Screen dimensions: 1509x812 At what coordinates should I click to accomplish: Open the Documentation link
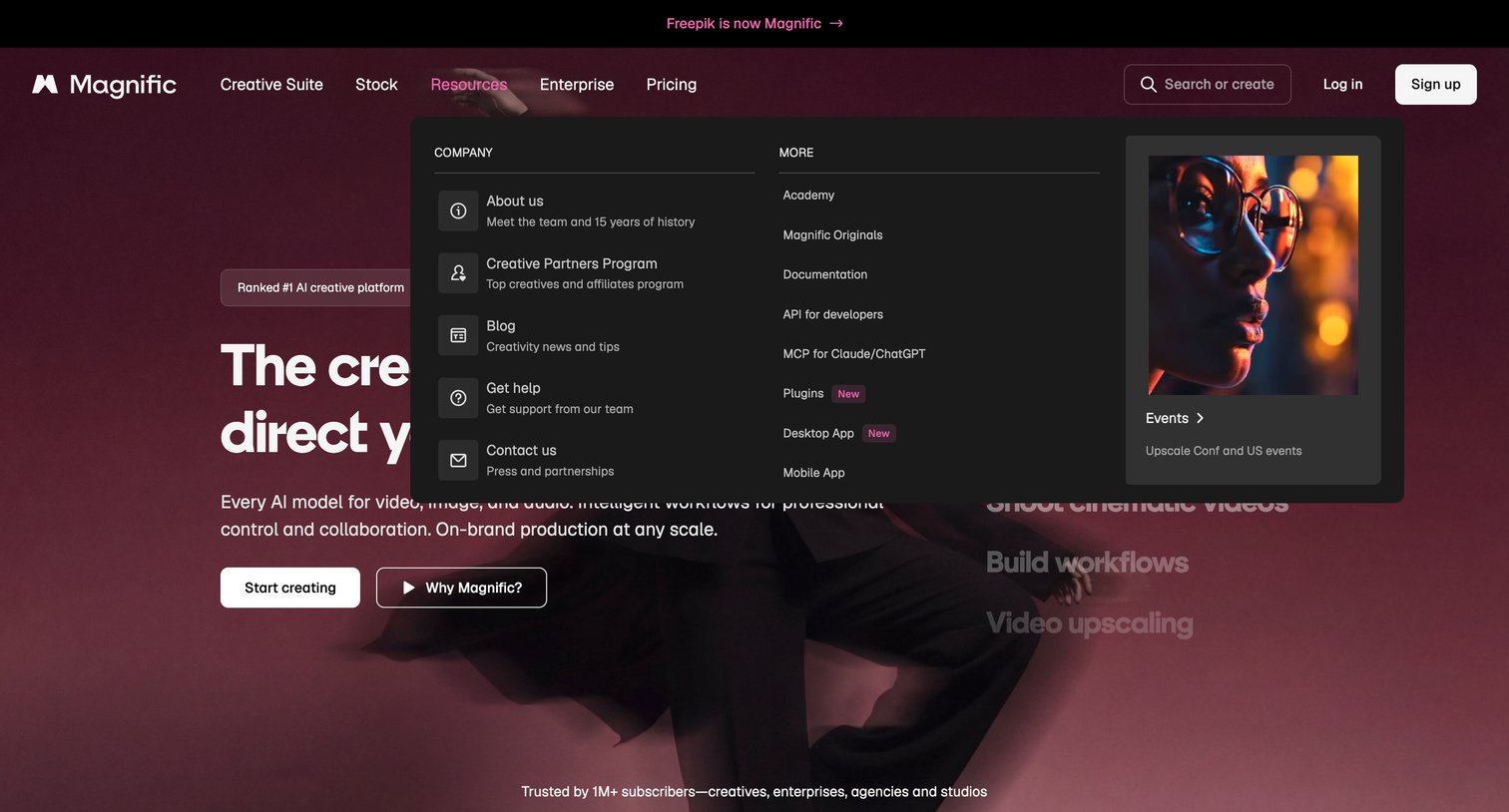click(x=825, y=274)
